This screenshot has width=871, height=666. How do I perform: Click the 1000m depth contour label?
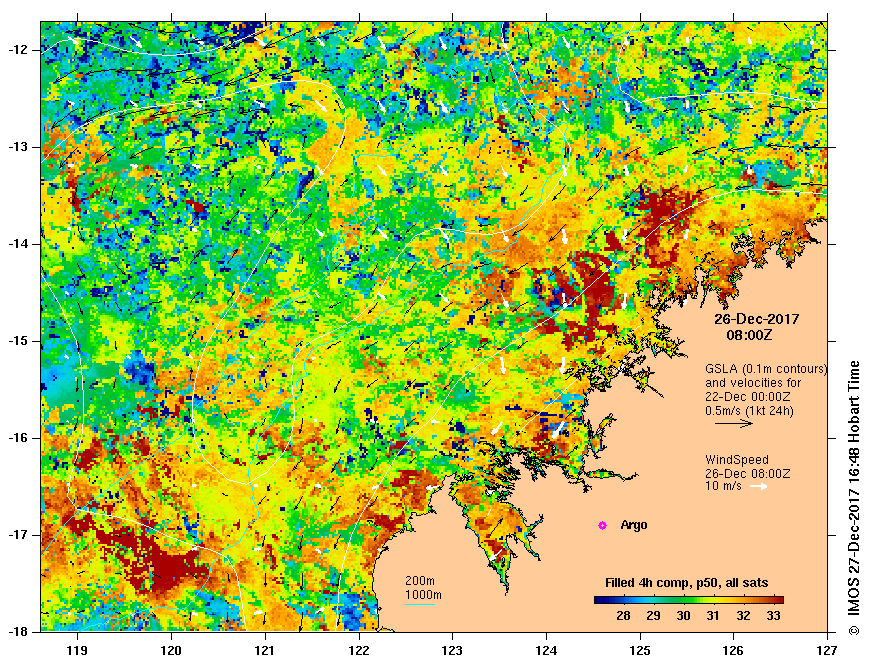click(423, 595)
